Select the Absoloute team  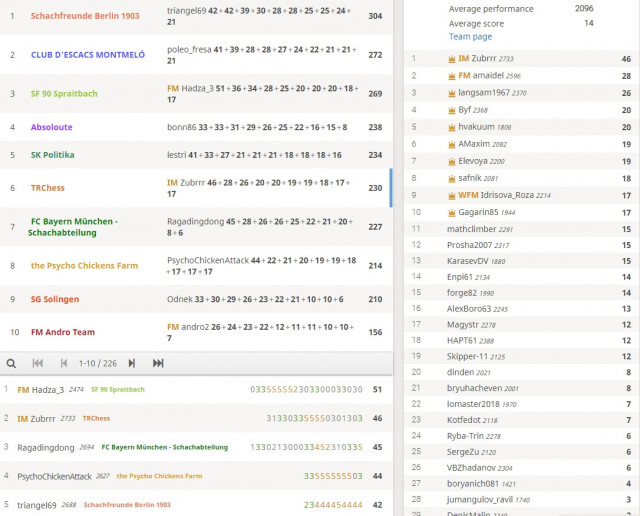(x=51, y=127)
